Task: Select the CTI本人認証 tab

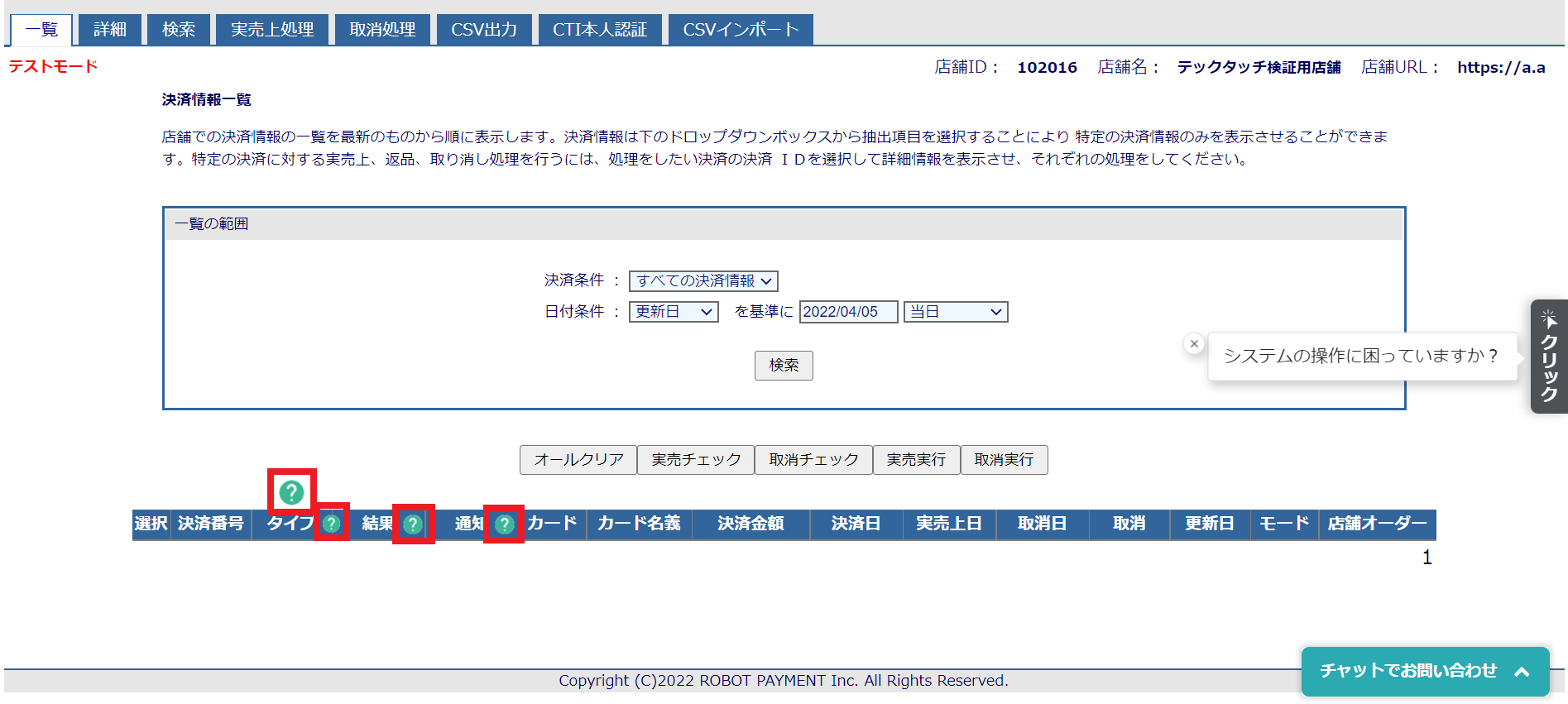Action: click(x=599, y=30)
